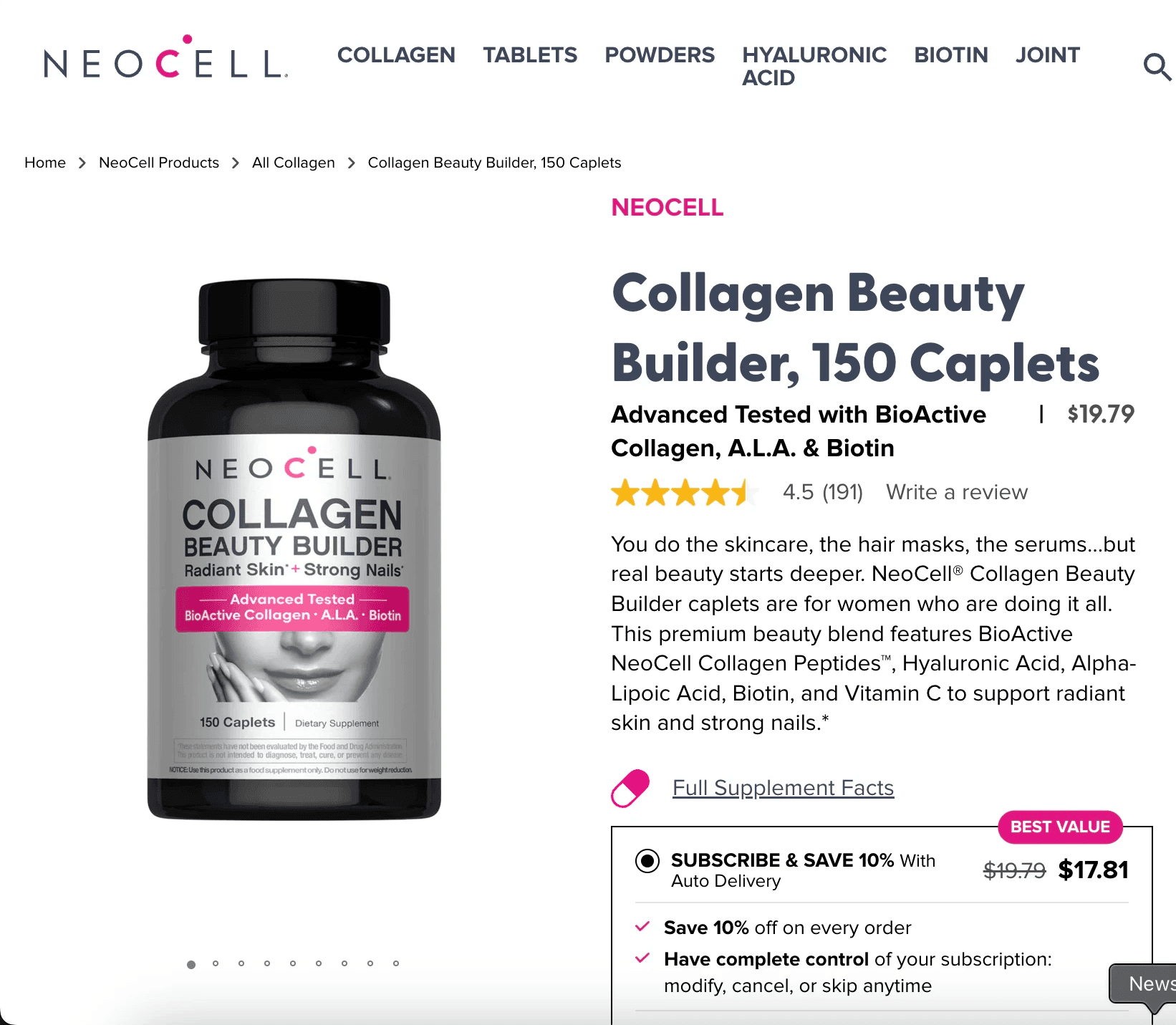
Task: Select first carousel dot indicator
Action: tap(191, 964)
